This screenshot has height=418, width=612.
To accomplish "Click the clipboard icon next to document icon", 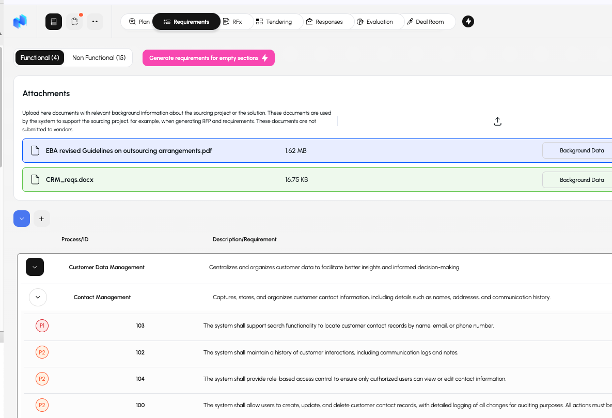I will tap(74, 21).
